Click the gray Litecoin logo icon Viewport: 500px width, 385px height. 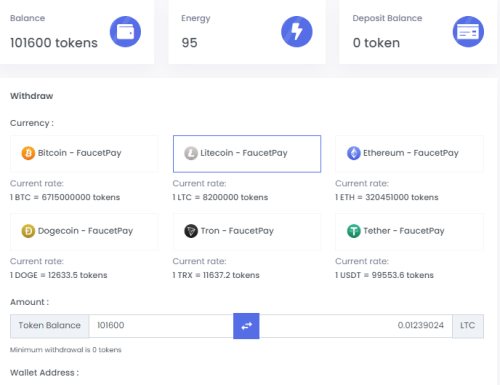191,153
